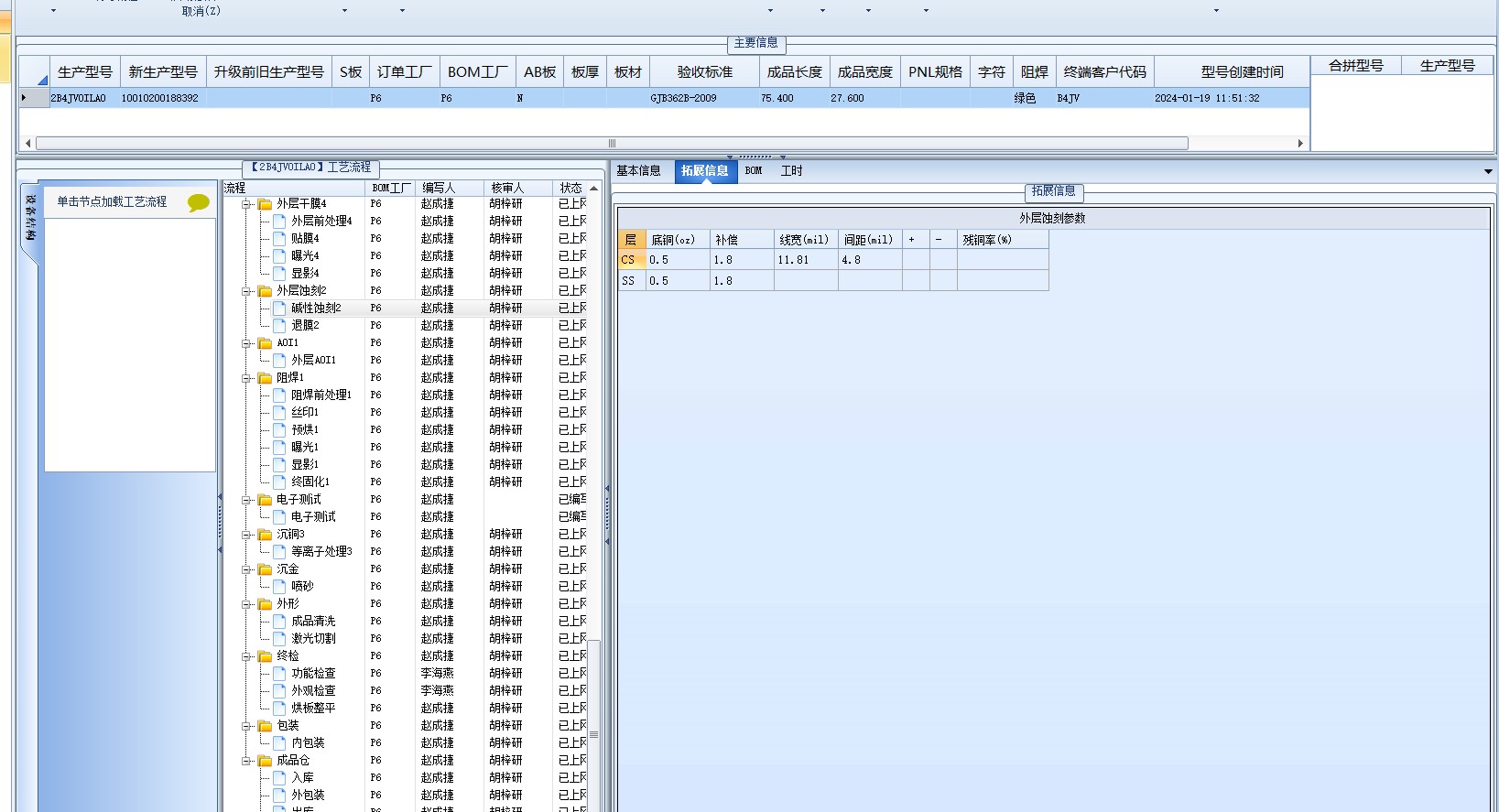Click the document icon of 预烘1

click(x=280, y=430)
